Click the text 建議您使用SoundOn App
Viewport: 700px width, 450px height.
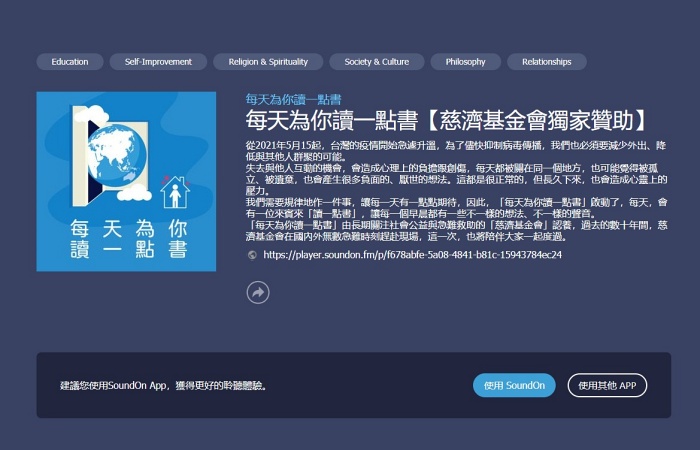164,385
